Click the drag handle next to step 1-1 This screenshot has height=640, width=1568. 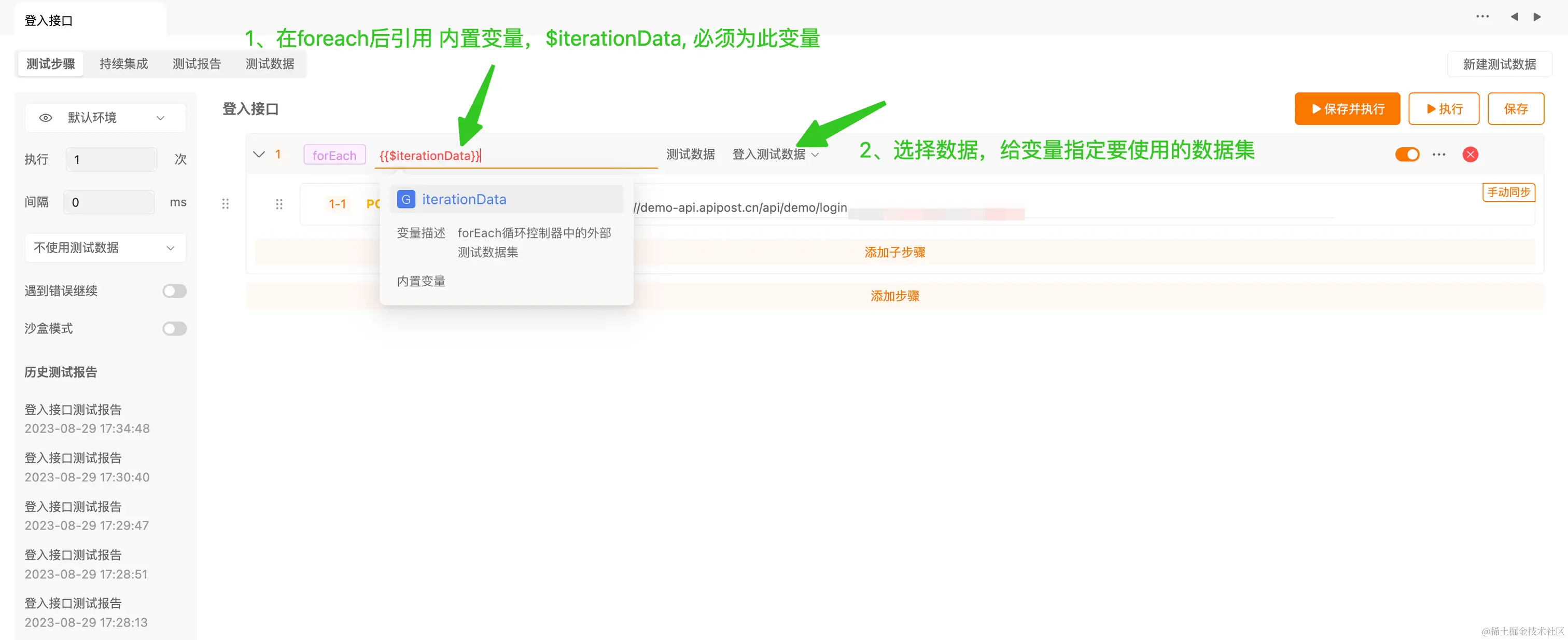coord(279,204)
